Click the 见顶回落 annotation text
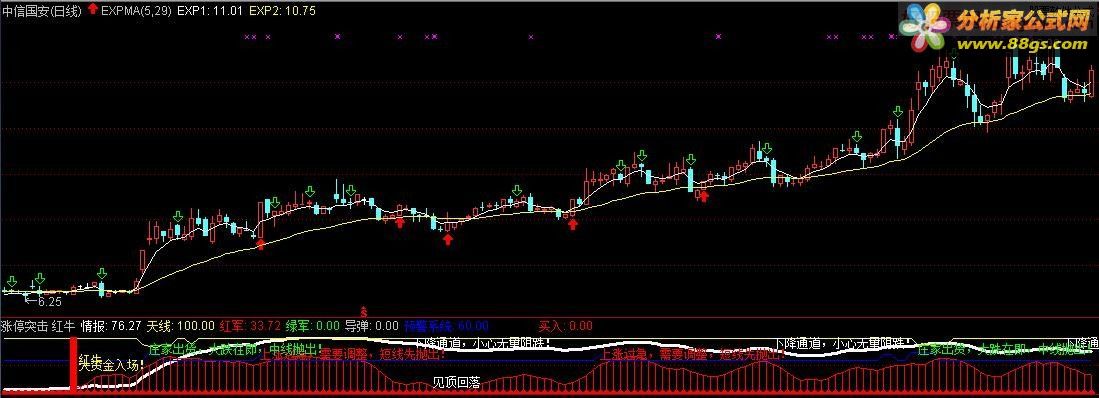The height and width of the screenshot is (398, 1099). 456,383
